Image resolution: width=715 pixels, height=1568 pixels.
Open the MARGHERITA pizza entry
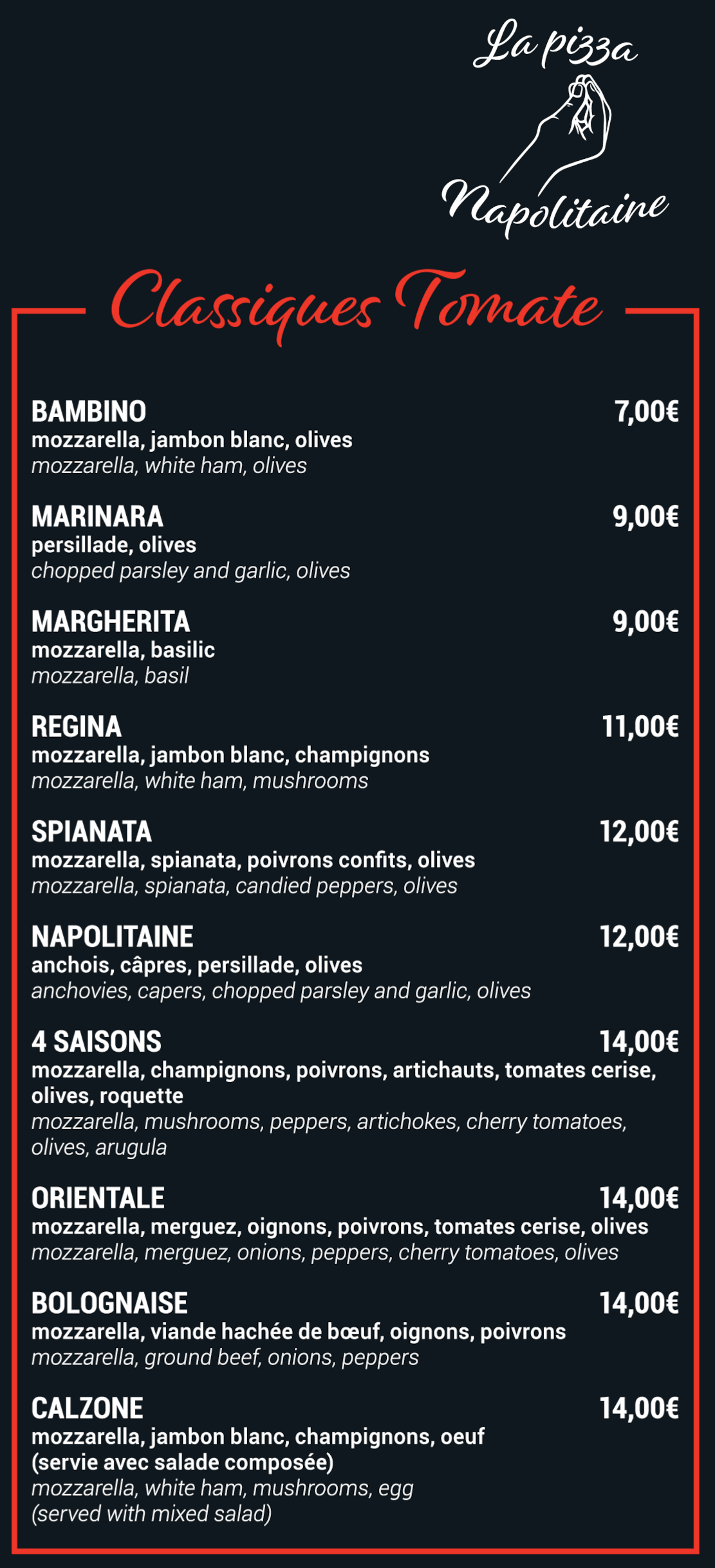click(111, 622)
